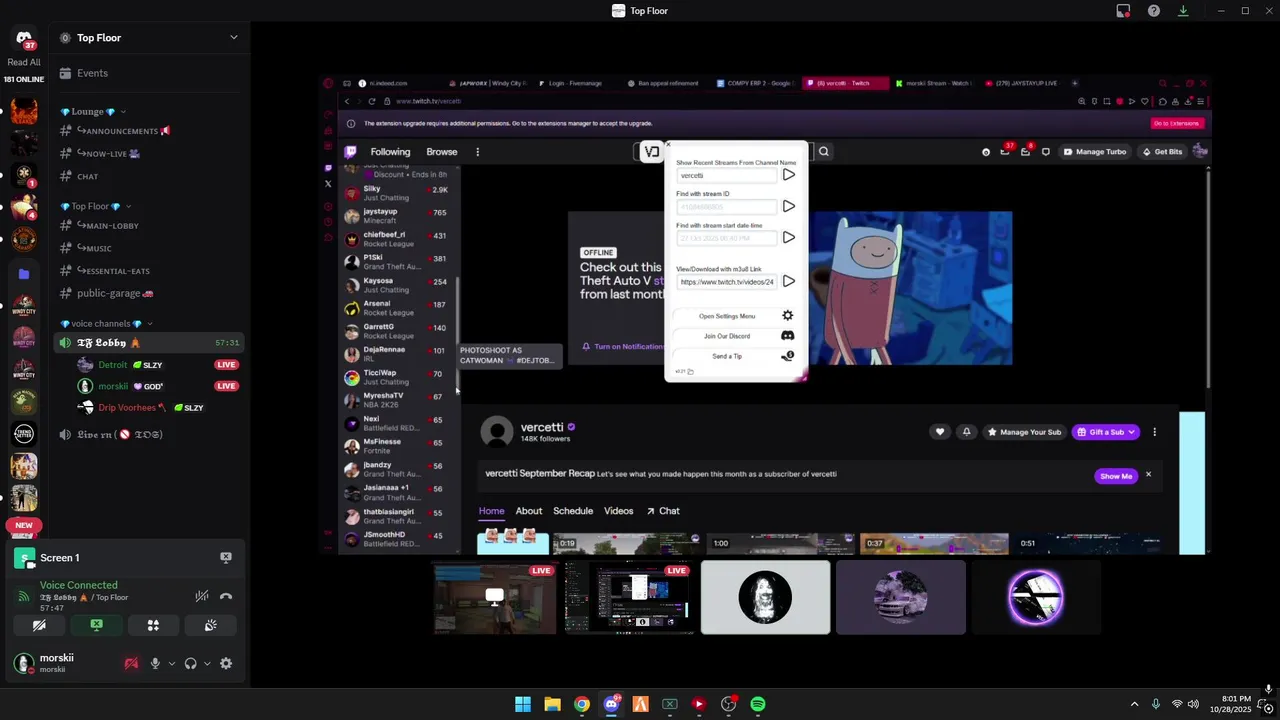The height and width of the screenshot is (720, 1280).
Task: Open the public-garage text channel
Action: click(x=150, y=294)
